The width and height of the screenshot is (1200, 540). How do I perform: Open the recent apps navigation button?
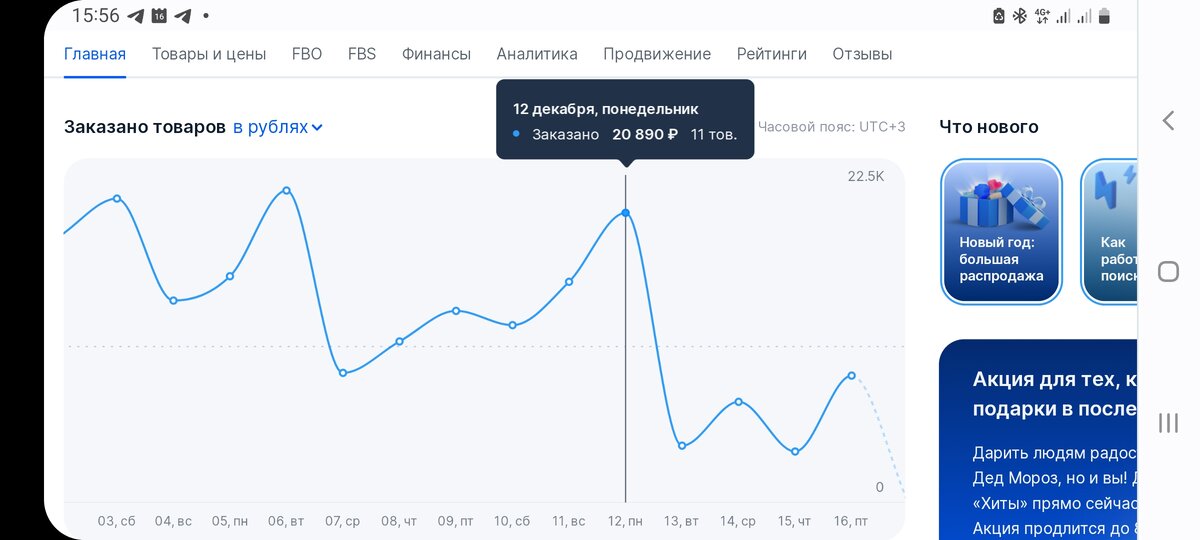[x=1168, y=423]
